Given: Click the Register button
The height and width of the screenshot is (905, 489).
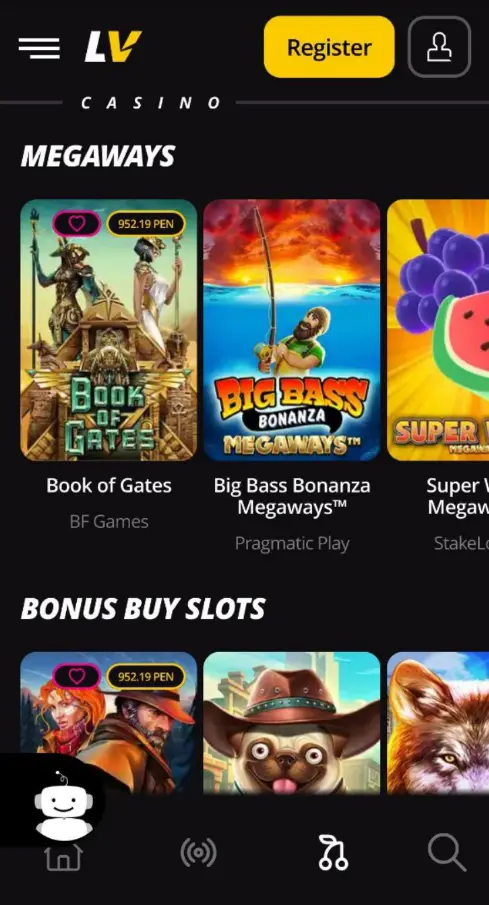Looking at the screenshot, I should click(329, 47).
